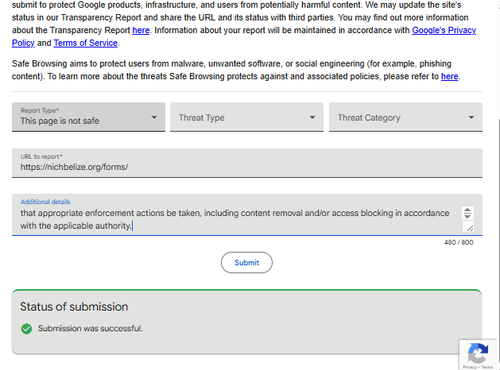Click the 'Submission was successful.' text
The width and height of the screenshot is (500, 370).
[90, 328]
